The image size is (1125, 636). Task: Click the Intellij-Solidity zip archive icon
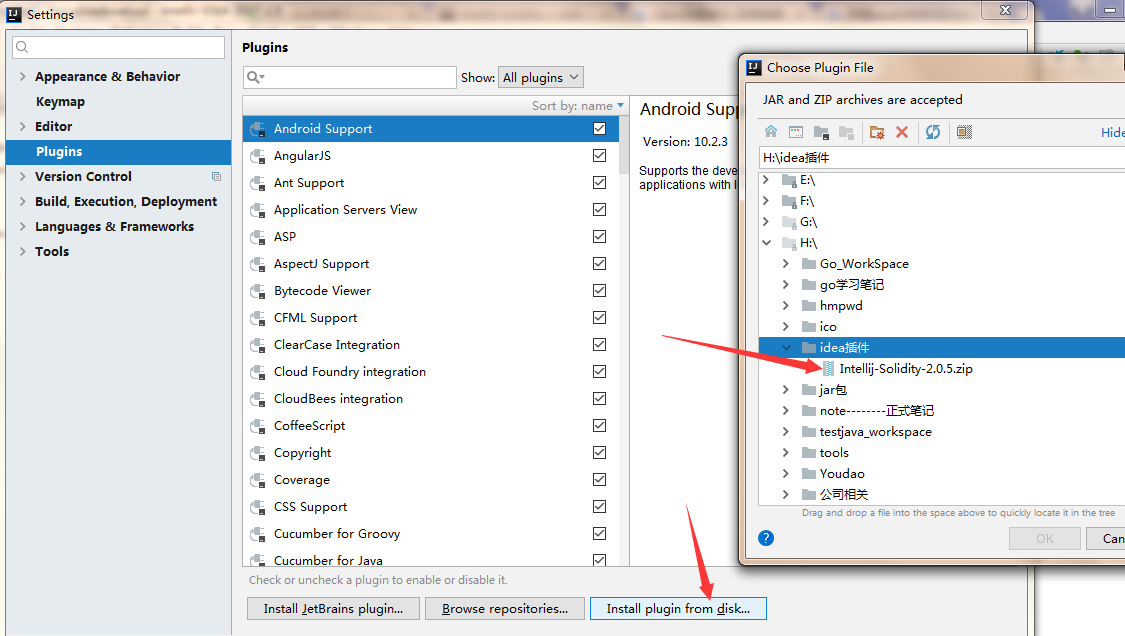828,369
